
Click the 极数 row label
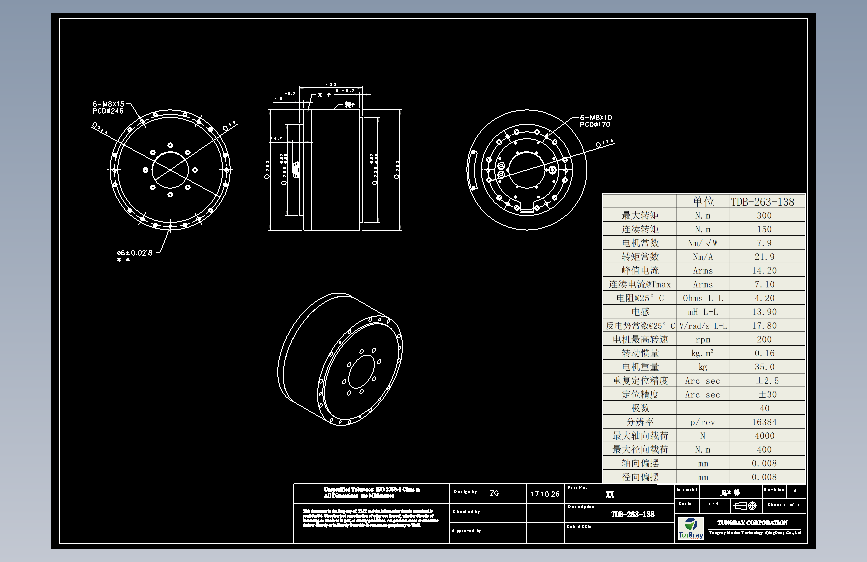640,408
